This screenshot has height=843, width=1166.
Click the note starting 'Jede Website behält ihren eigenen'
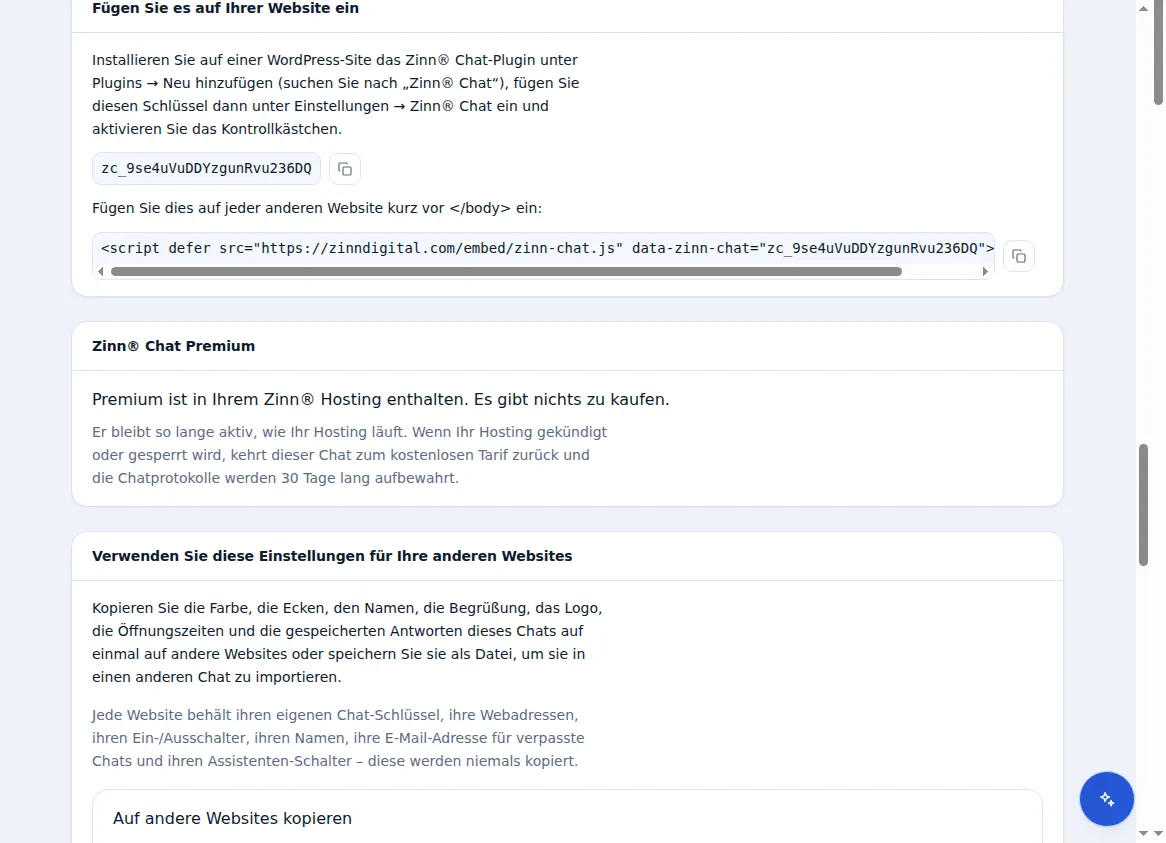(x=338, y=737)
